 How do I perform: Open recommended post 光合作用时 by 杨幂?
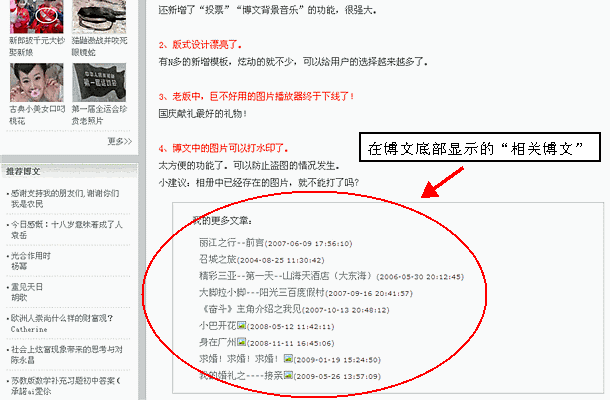coord(38,255)
